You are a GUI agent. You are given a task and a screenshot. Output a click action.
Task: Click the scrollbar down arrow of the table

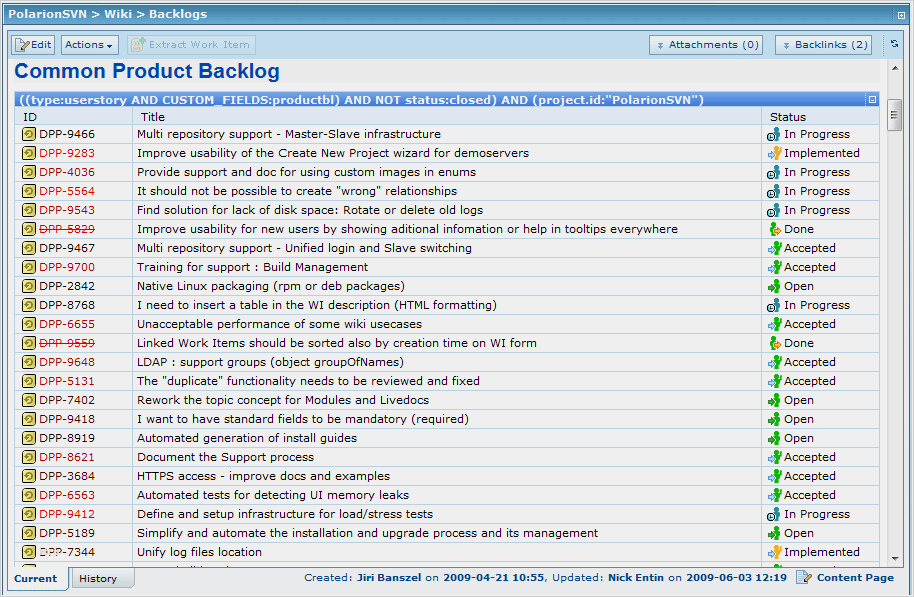894,559
